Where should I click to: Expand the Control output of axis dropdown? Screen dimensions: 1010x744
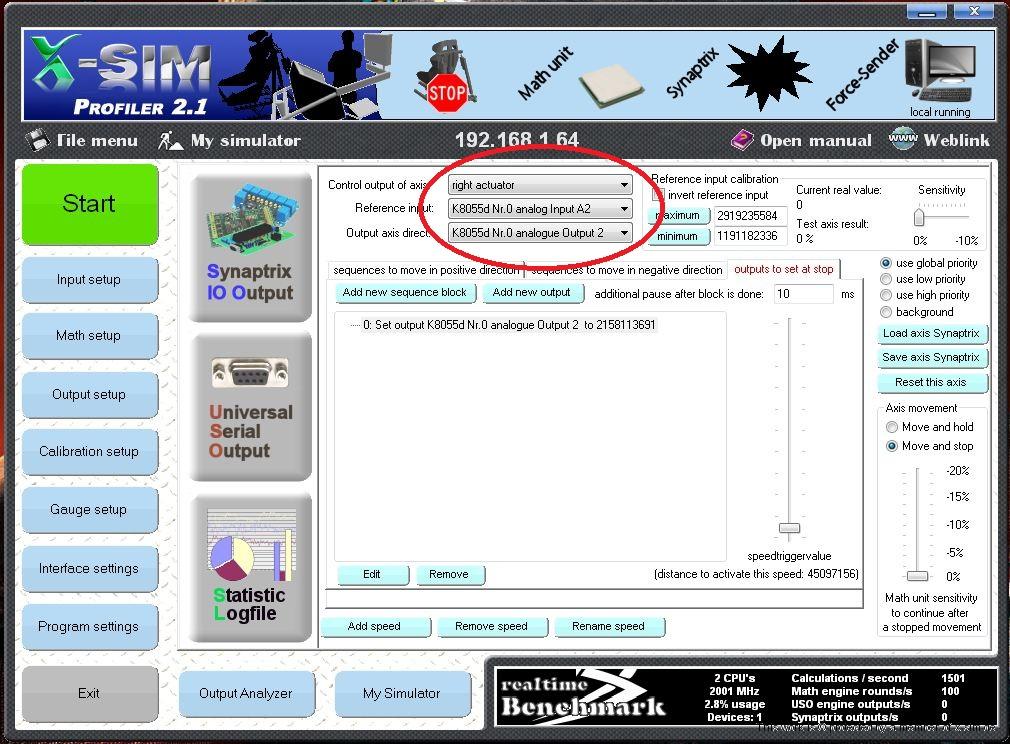pyautogui.click(x=624, y=185)
